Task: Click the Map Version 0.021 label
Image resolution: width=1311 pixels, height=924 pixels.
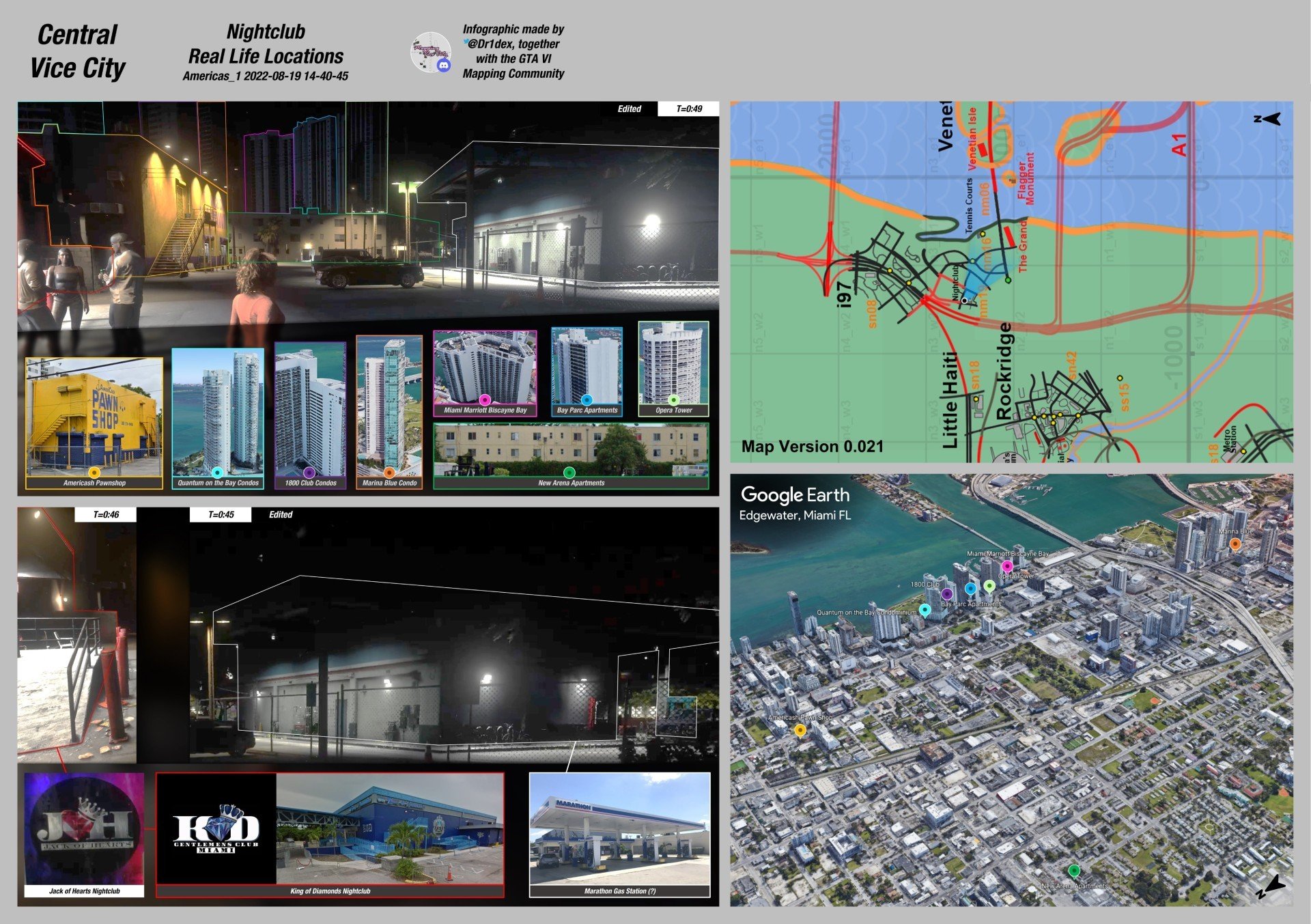Action: [813, 447]
